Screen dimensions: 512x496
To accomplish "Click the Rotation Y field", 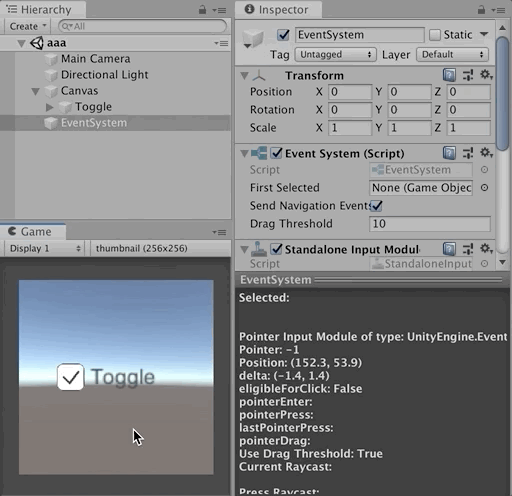I will click(x=409, y=110).
